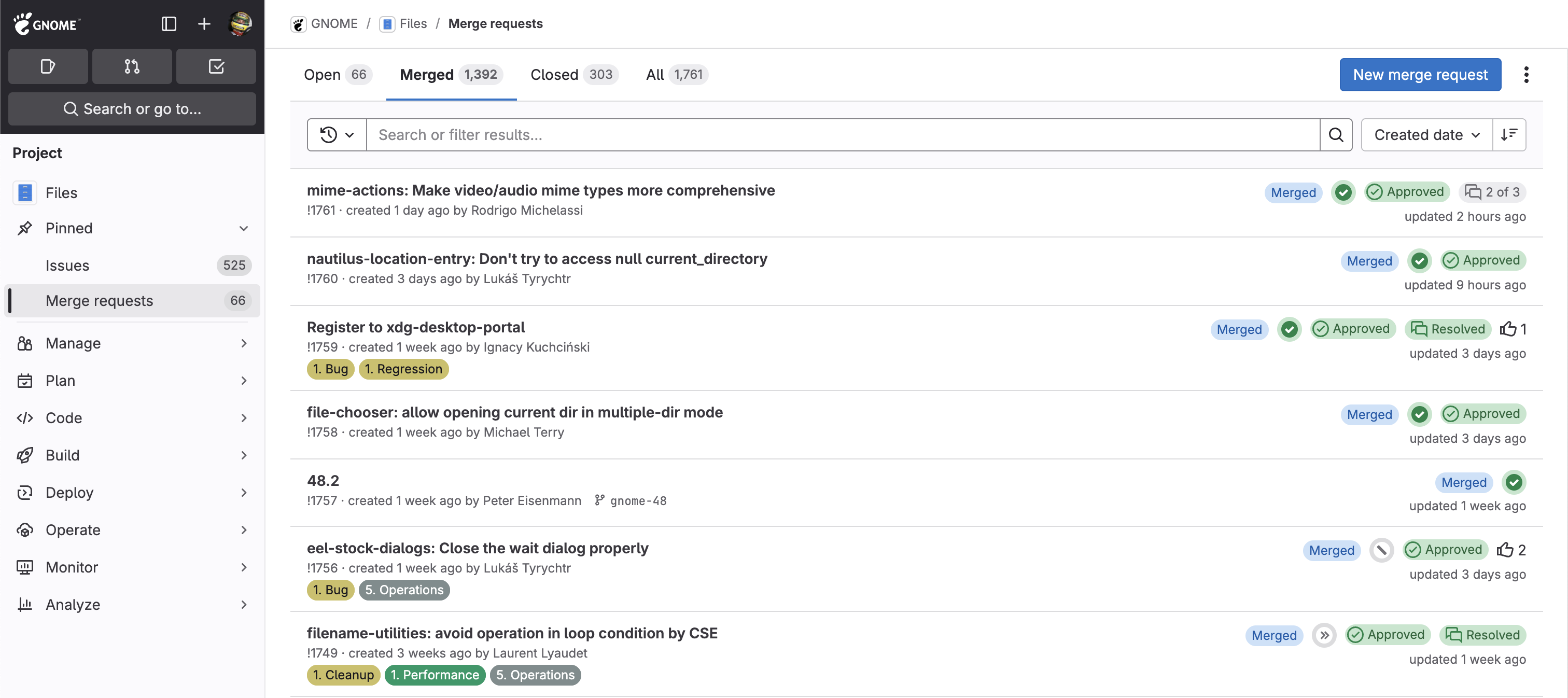Click thumbs up count on !1759
This screenshot has height=698, width=1568.
tap(1513, 329)
